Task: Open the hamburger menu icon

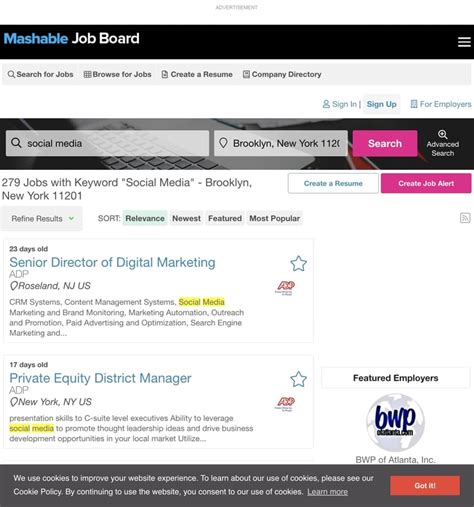Action: pyautogui.click(x=464, y=42)
